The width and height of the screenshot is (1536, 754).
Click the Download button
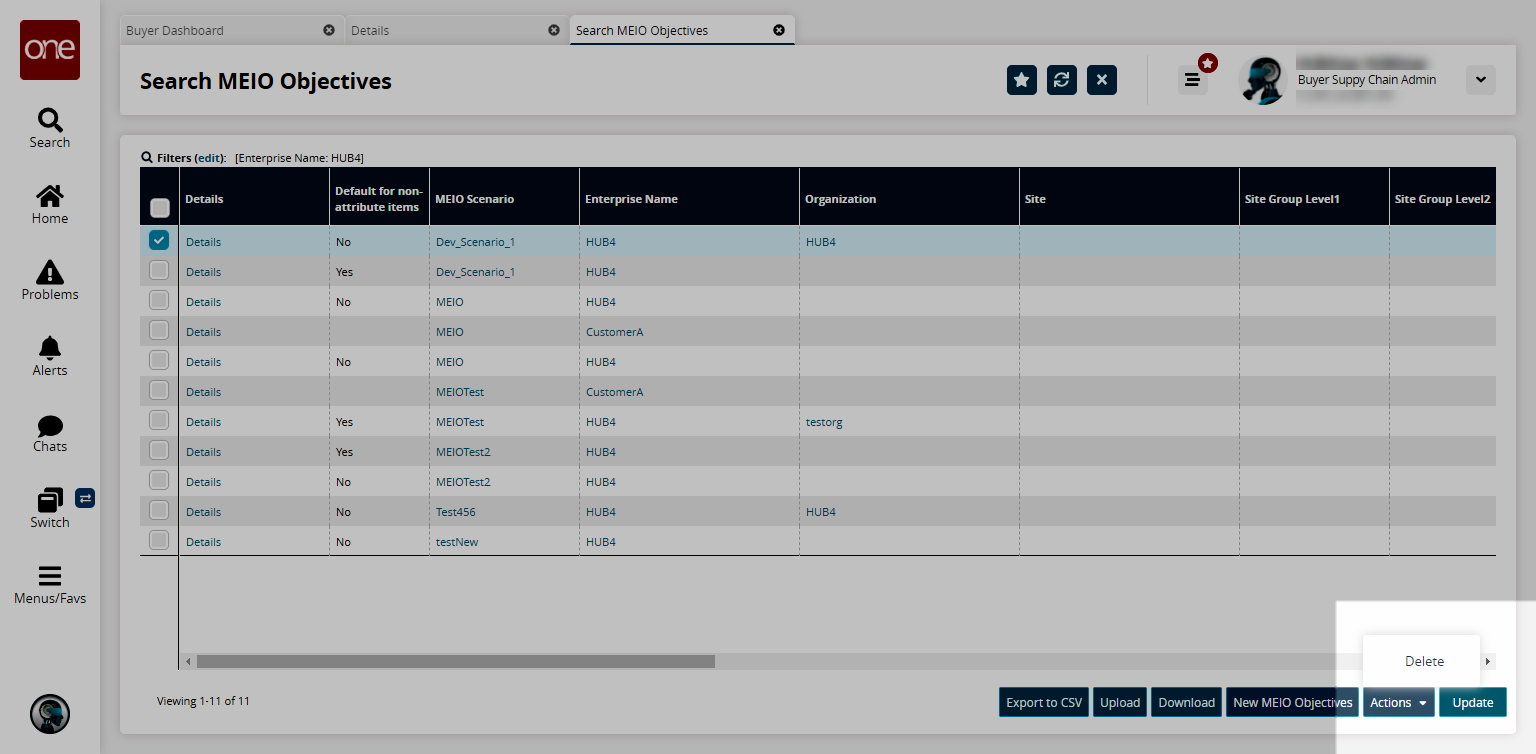point(1186,702)
